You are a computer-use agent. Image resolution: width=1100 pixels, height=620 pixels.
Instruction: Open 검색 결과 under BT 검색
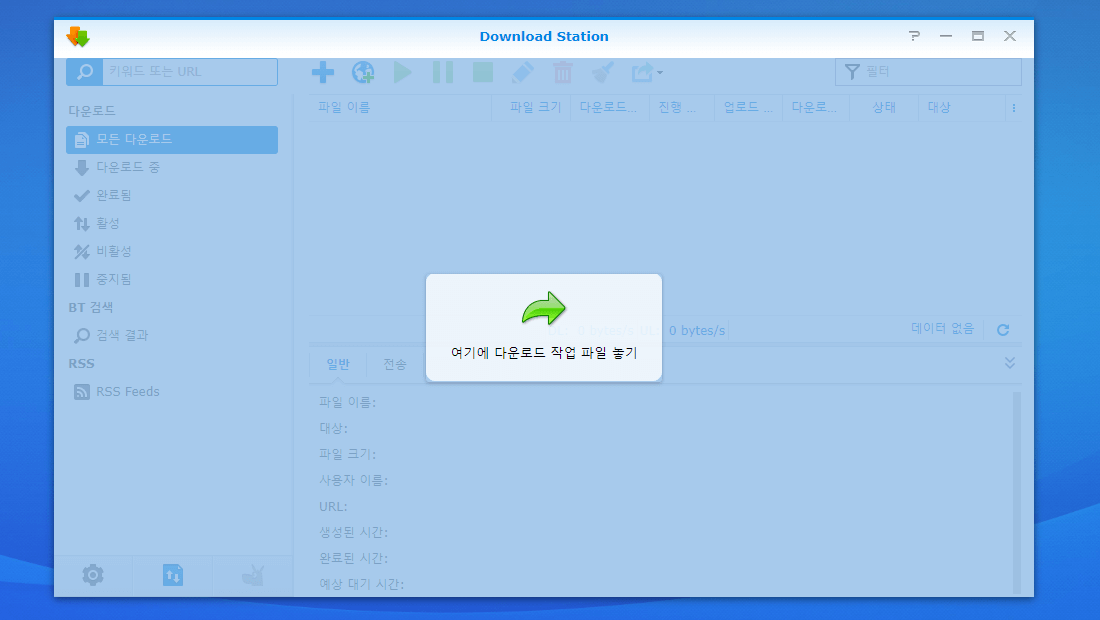click(x=172, y=336)
